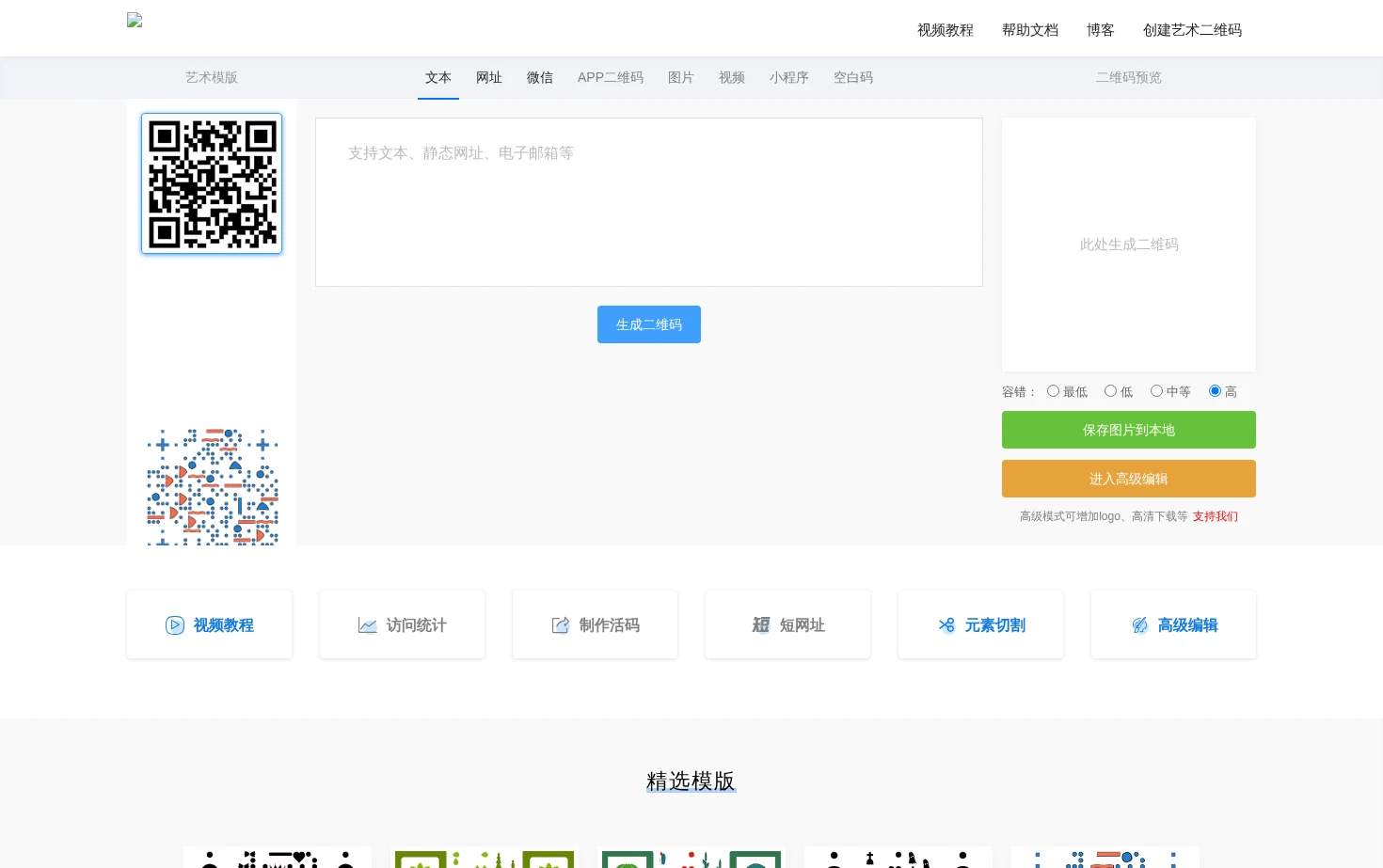Open the 小程序 tab
Viewport: 1383px width, 868px height.
click(x=789, y=77)
